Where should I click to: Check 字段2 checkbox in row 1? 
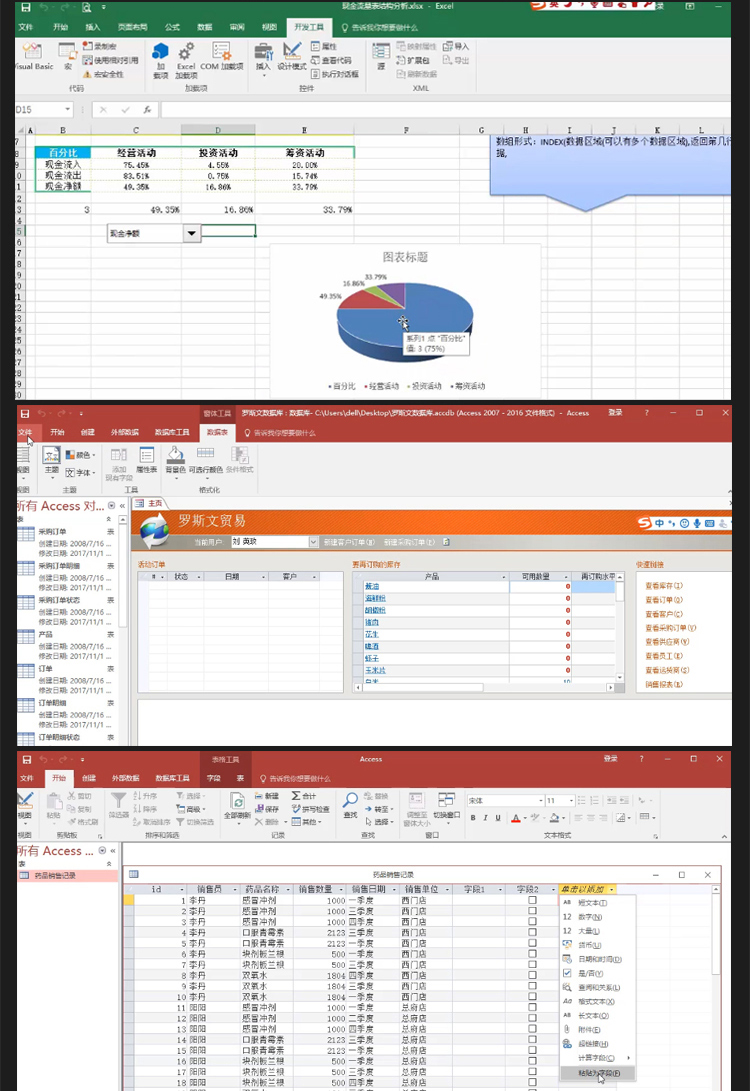(x=532, y=900)
